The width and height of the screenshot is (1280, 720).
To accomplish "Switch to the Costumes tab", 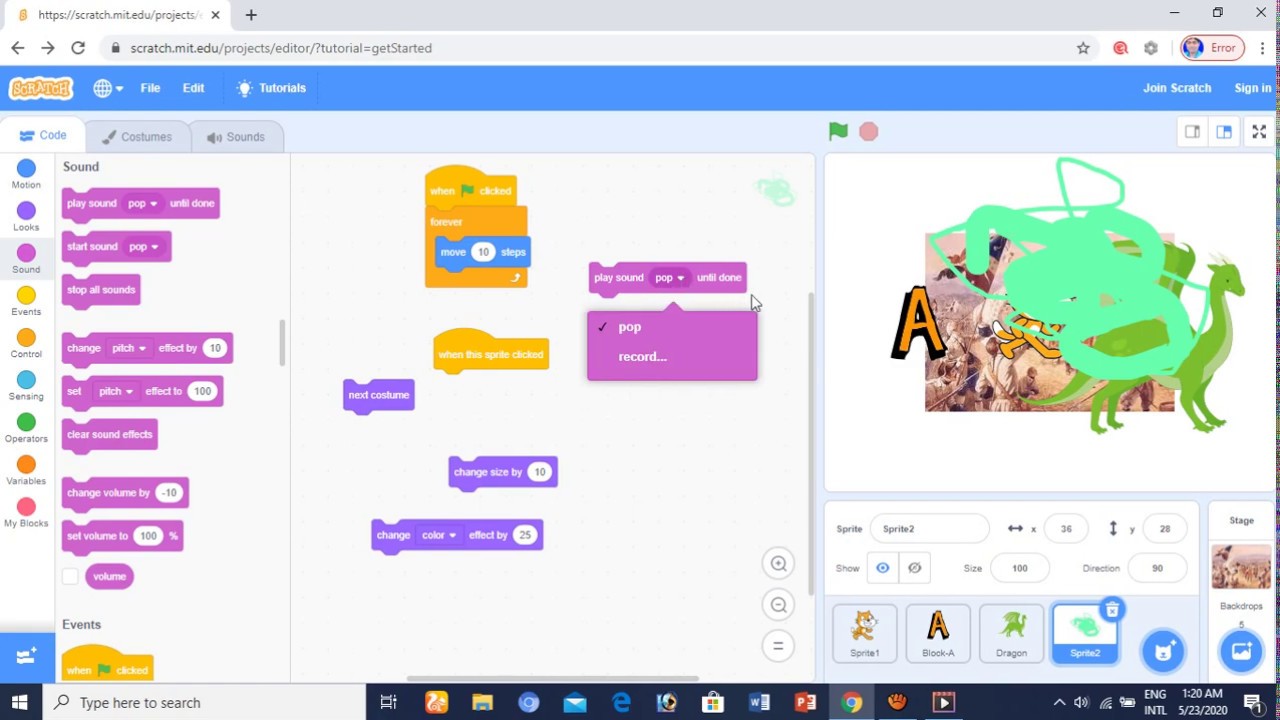I will pyautogui.click(x=136, y=137).
